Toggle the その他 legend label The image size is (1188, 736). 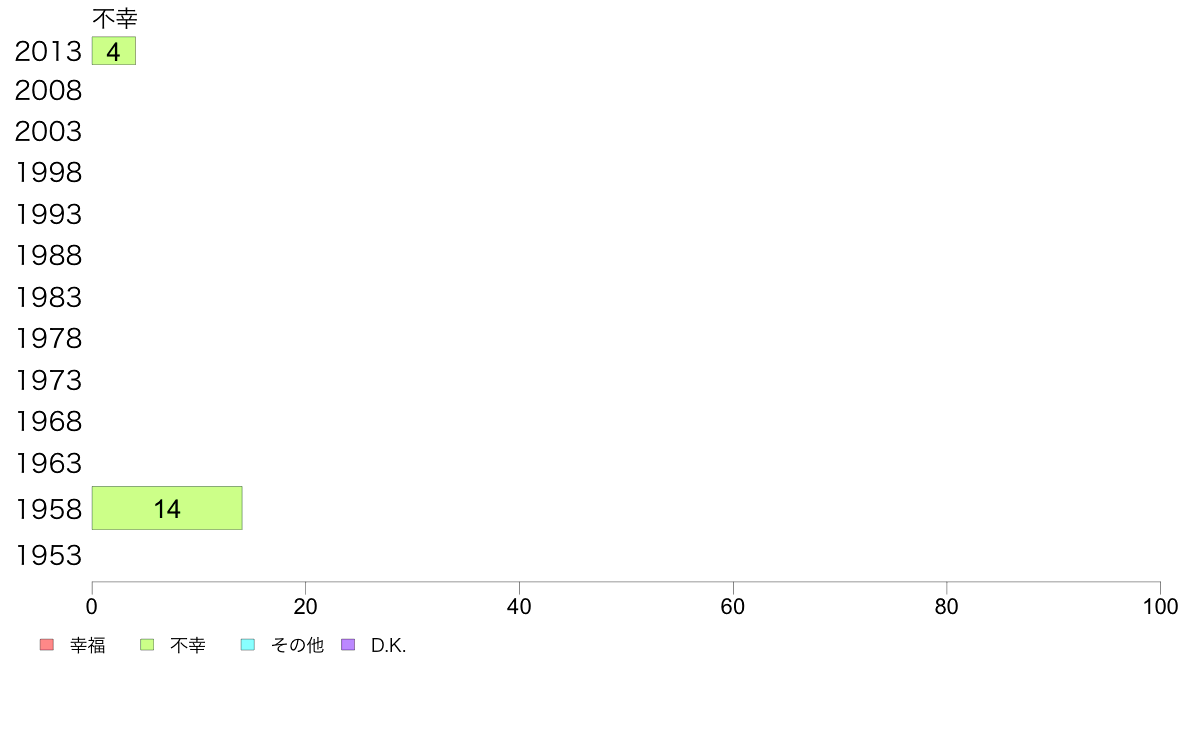[297, 646]
